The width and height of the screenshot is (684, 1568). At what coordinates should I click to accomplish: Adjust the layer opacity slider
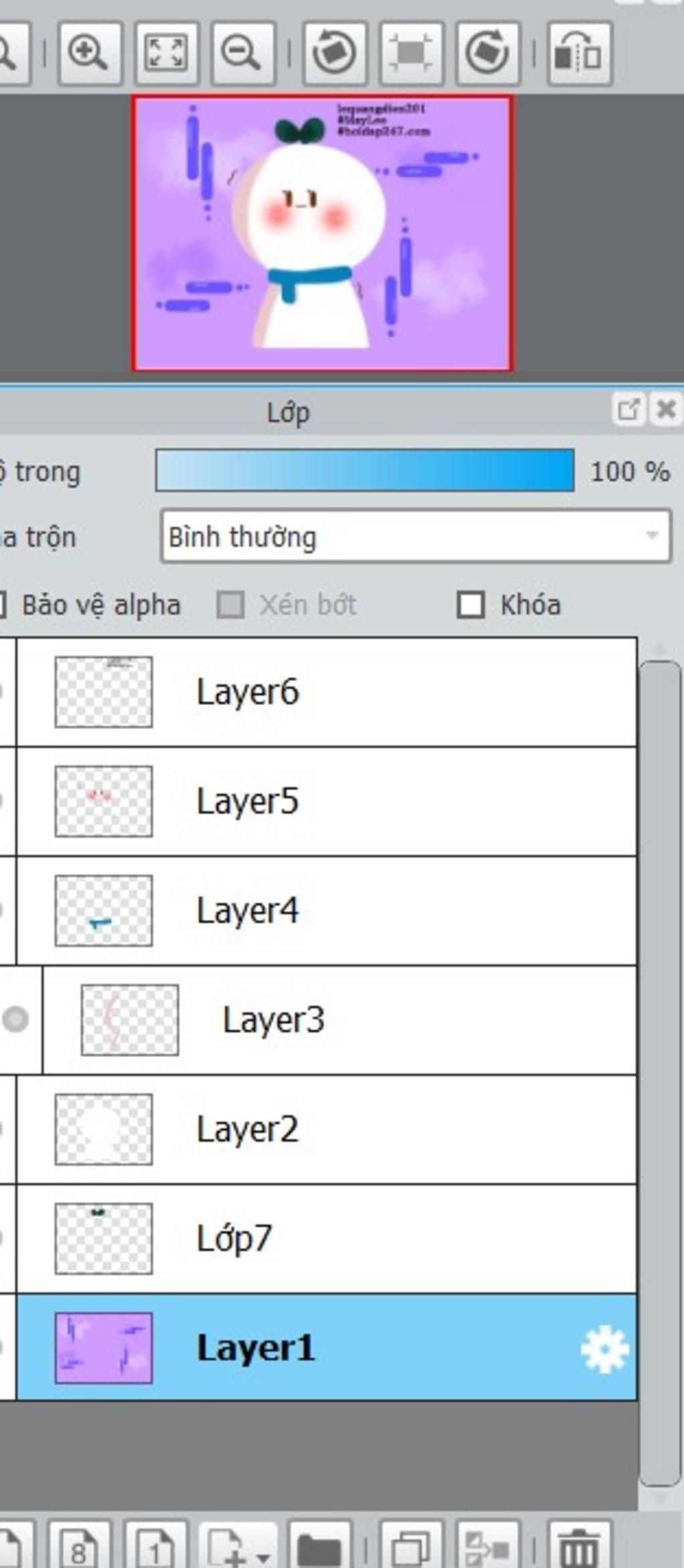pyautogui.click(x=365, y=471)
